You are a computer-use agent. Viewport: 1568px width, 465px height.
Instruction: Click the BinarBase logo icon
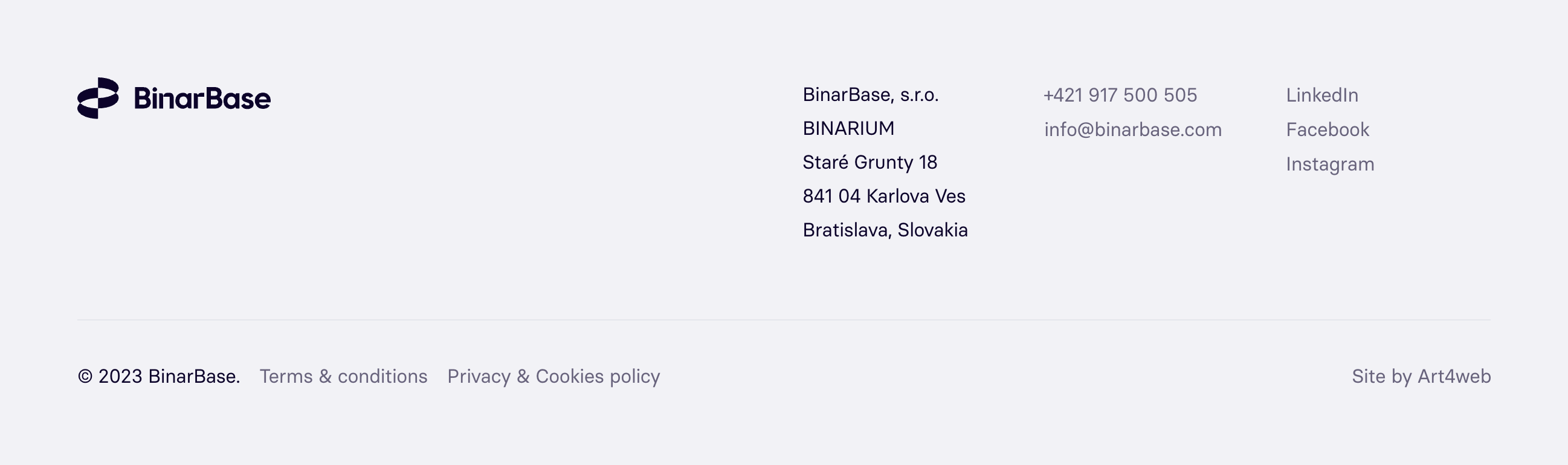(x=98, y=98)
